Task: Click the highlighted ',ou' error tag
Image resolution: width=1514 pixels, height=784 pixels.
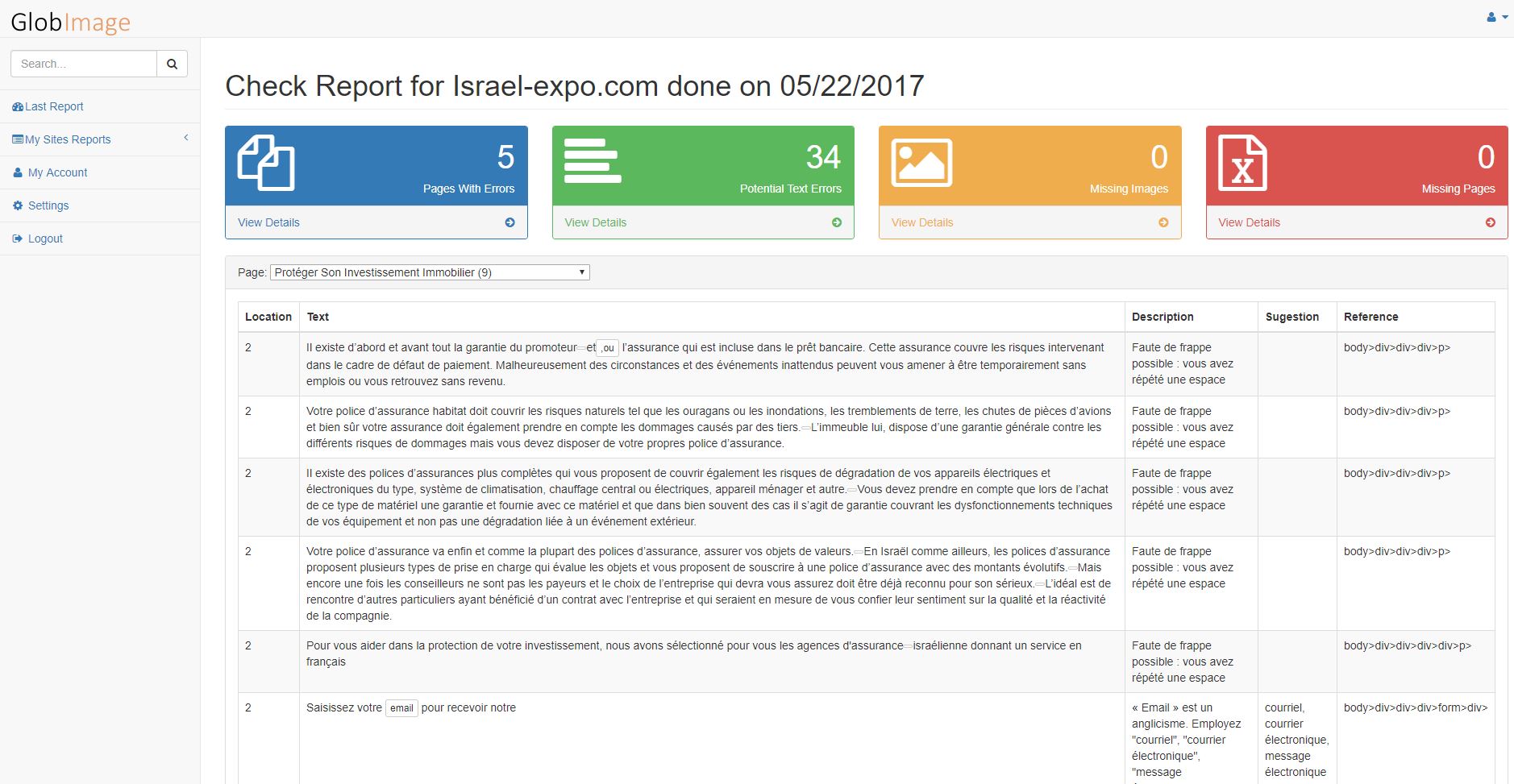Action: point(608,348)
